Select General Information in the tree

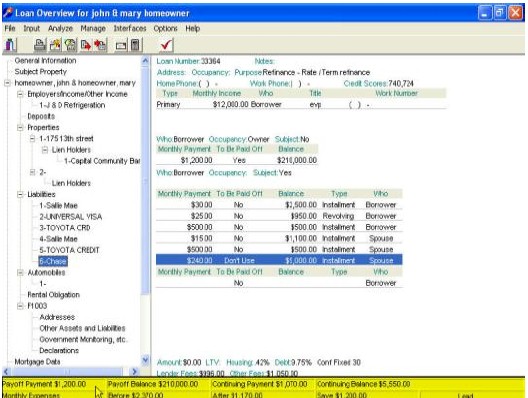45,61
